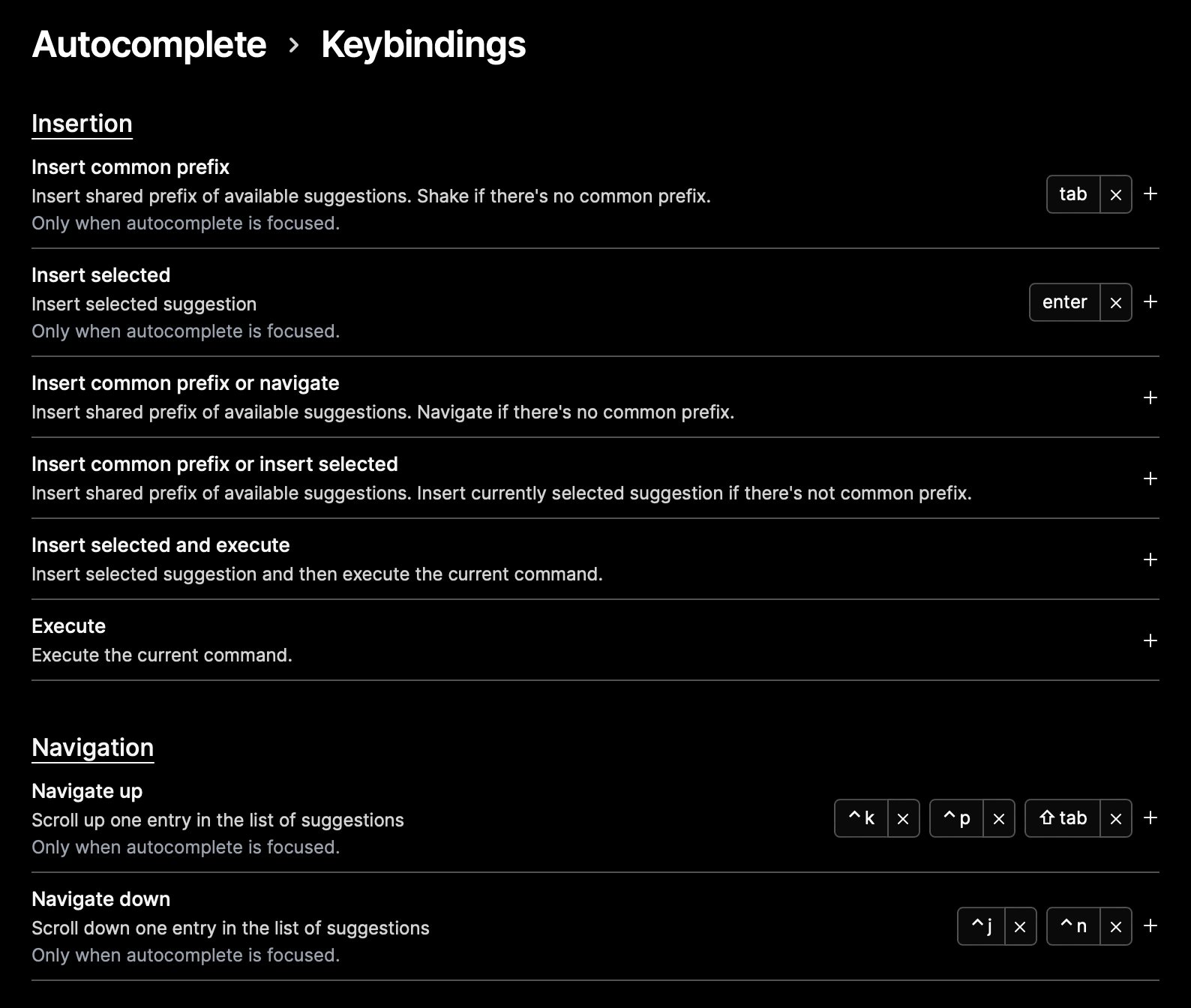Screen dimensions: 1191x1008
Task: Click the Keybindings breadcrumb item
Action: (x=423, y=44)
